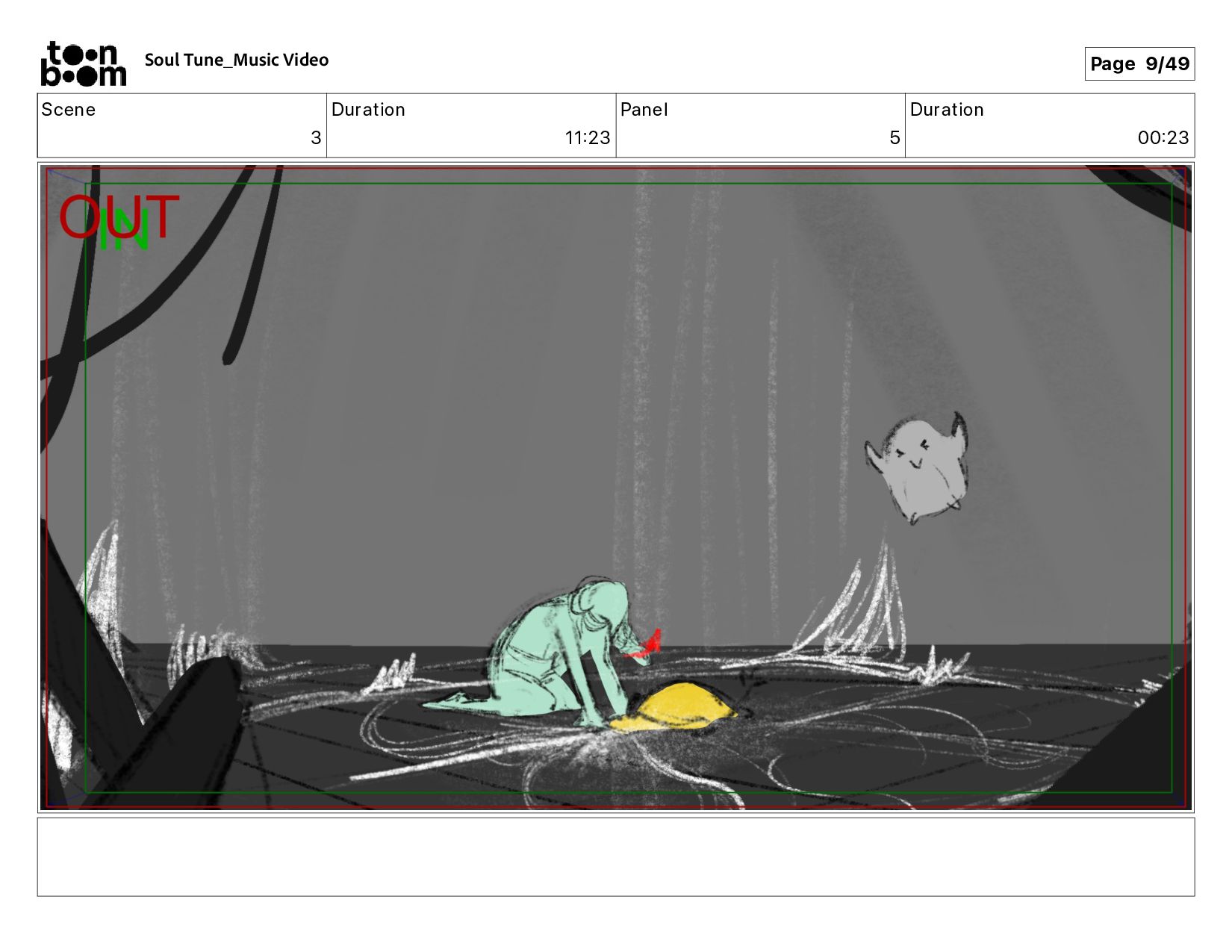Select the 'Soul Tune_Music Video' title text

click(x=237, y=60)
